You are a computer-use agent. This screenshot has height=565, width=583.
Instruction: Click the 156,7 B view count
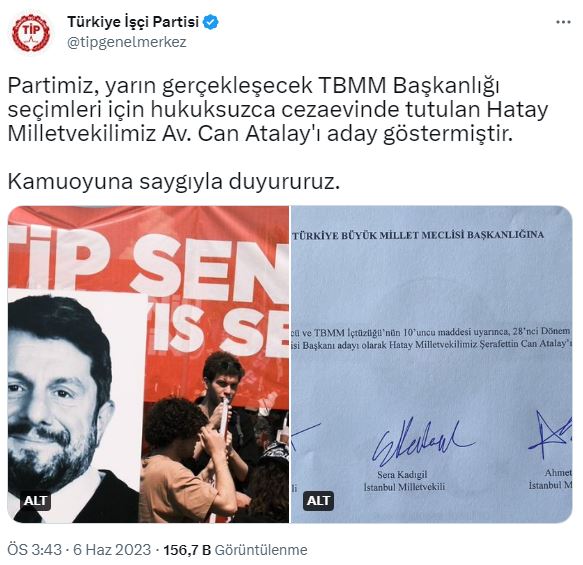(187, 550)
